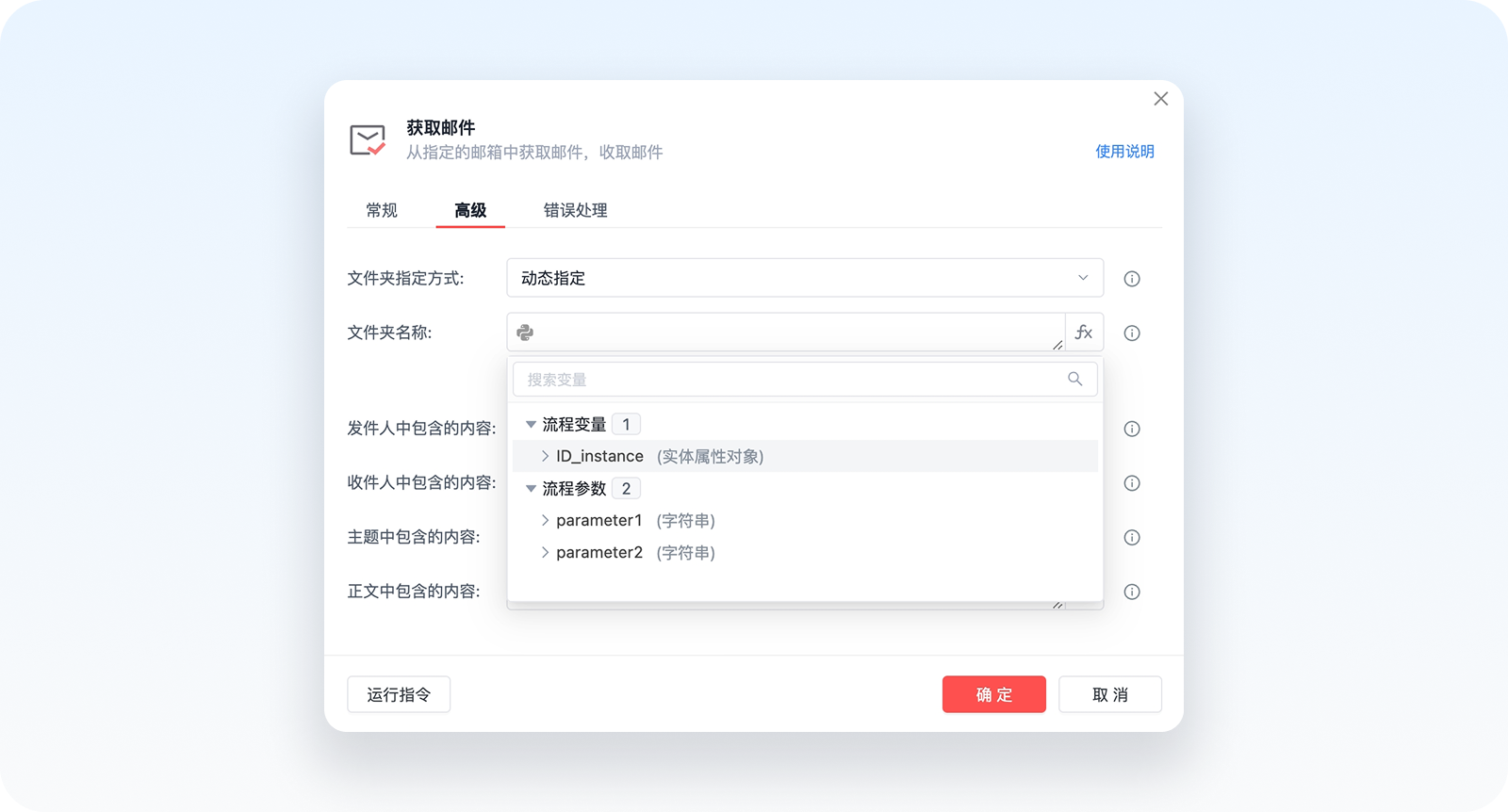Expand the ID_instance variable
This screenshot has width=1508, height=812.
coord(545,456)
